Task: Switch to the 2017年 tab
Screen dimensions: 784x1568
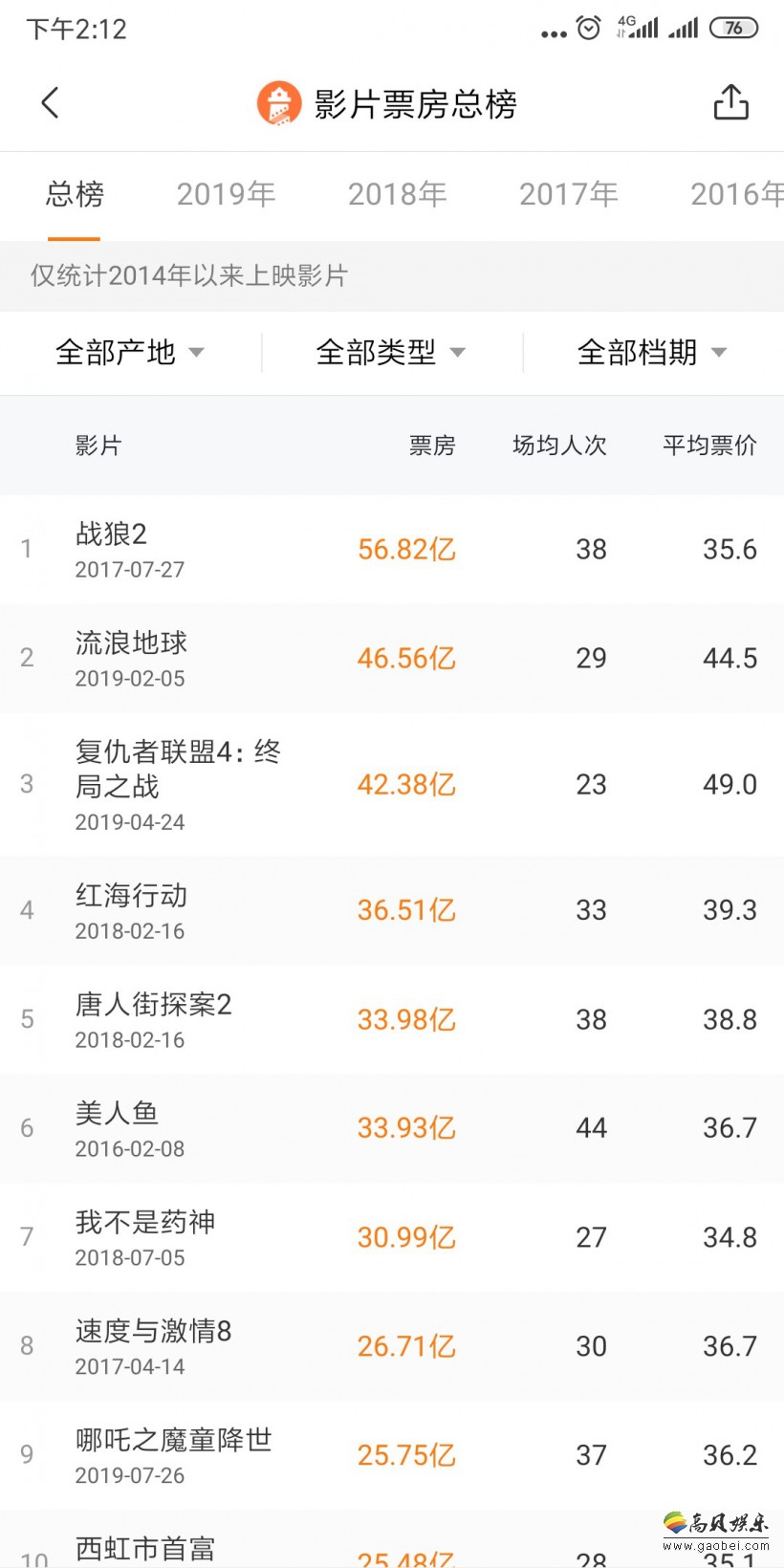Action: [568, 194]
